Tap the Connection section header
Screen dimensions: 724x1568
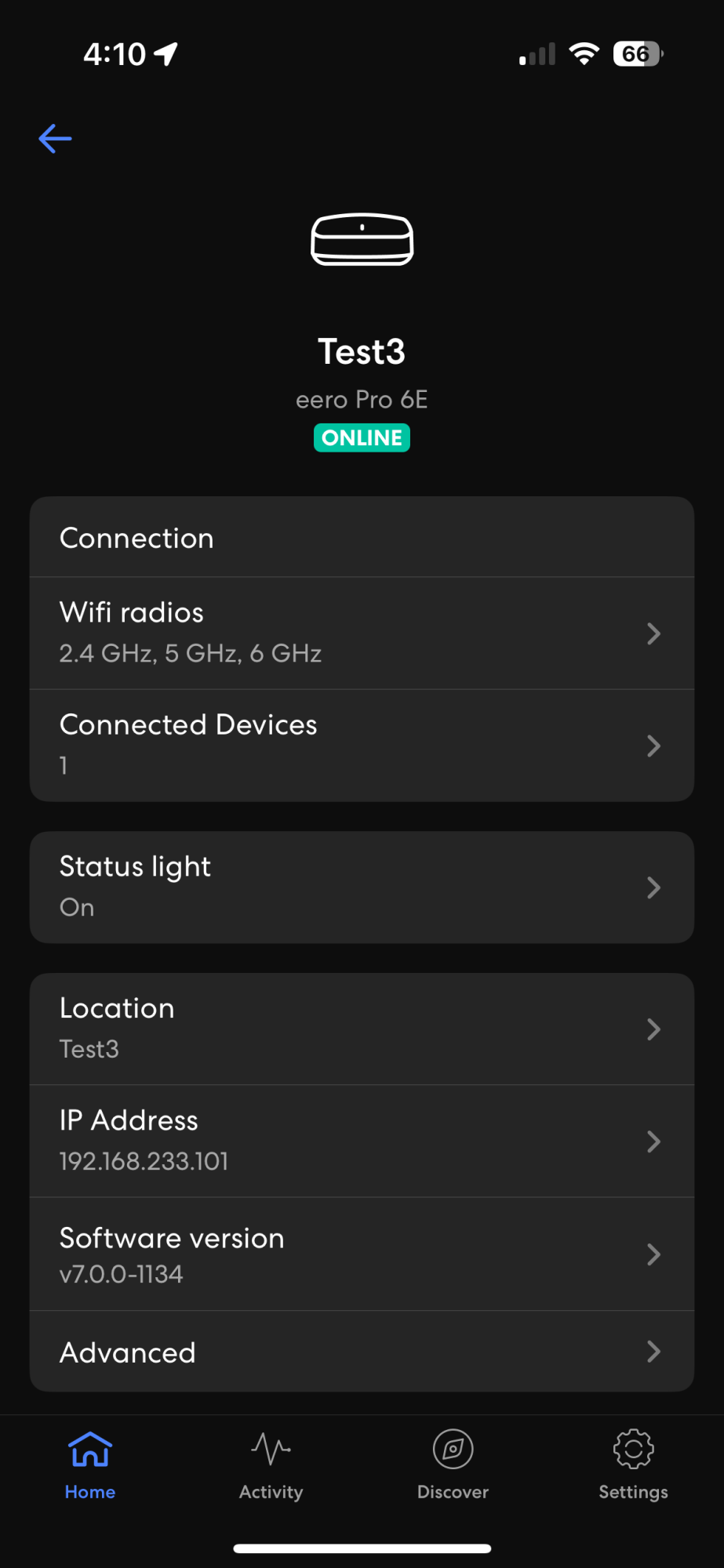point(136,539)
